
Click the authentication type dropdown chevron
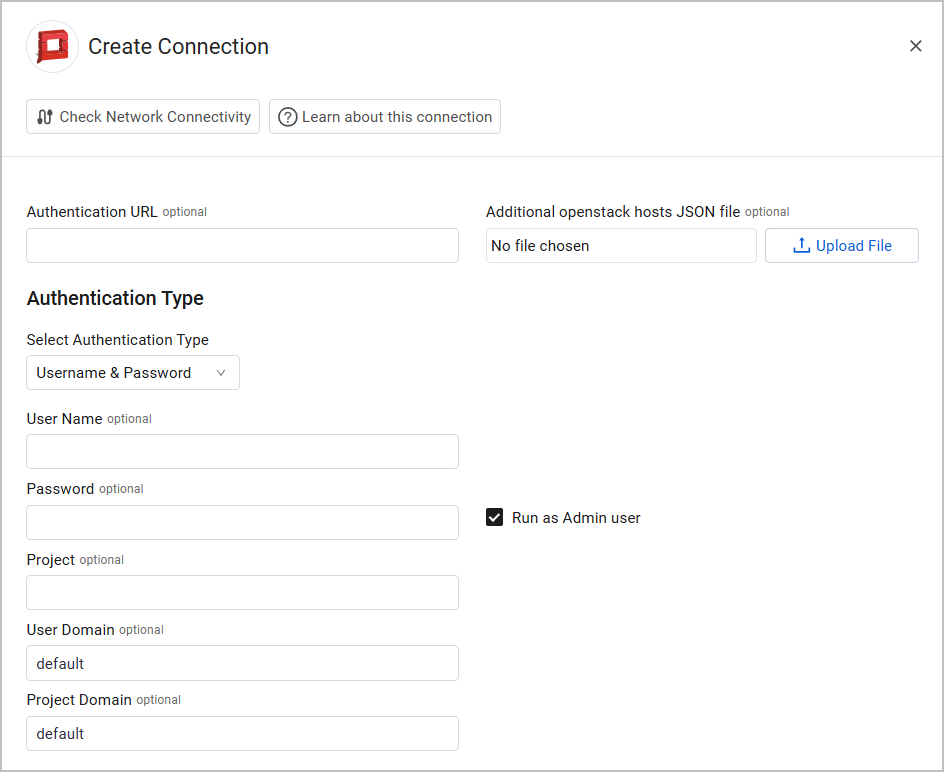221,373
